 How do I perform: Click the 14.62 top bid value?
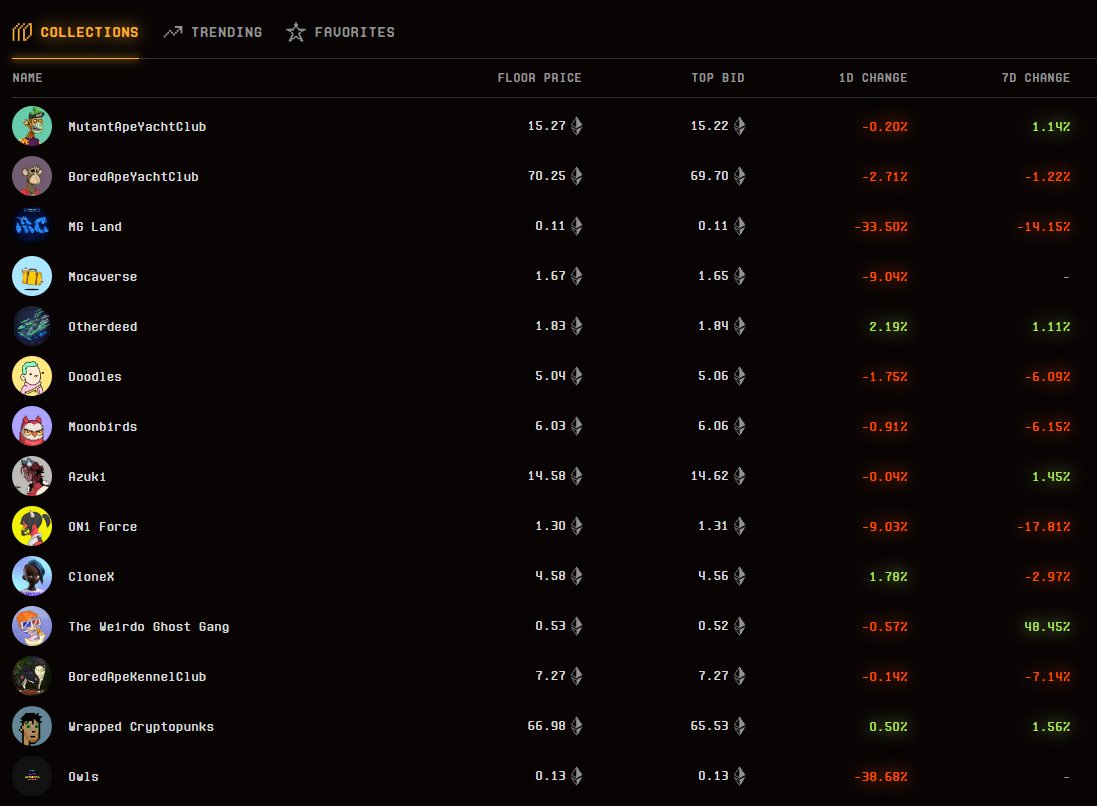click(709, 476)
